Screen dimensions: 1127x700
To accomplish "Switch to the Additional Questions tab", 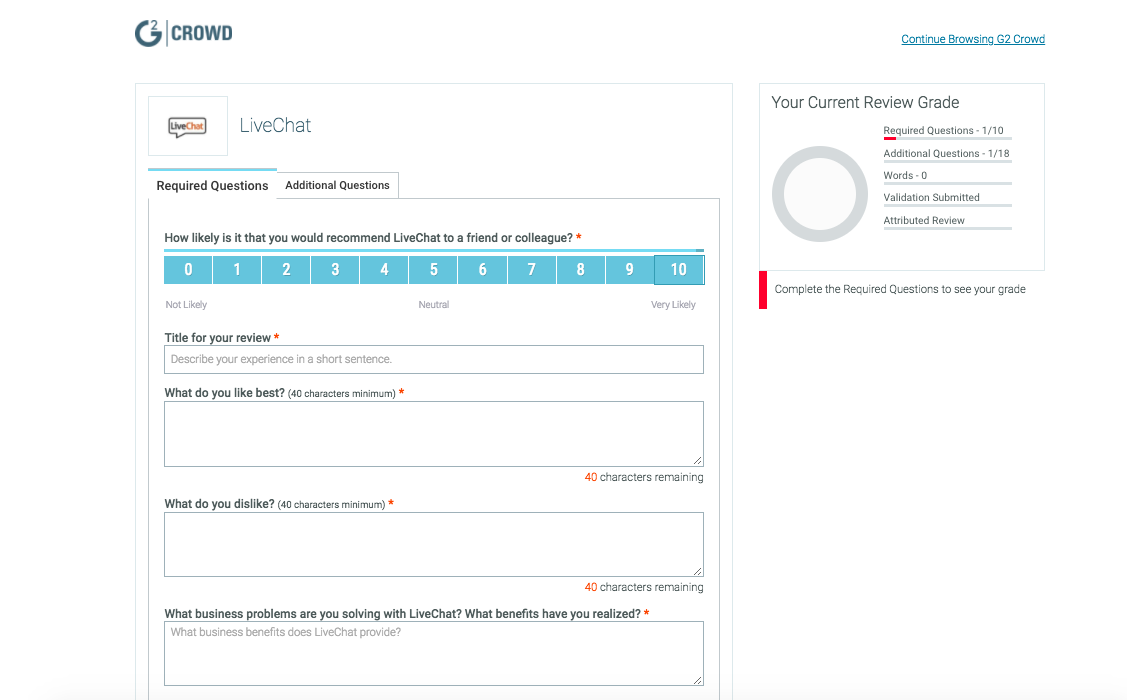I will [x=337, y=185].
